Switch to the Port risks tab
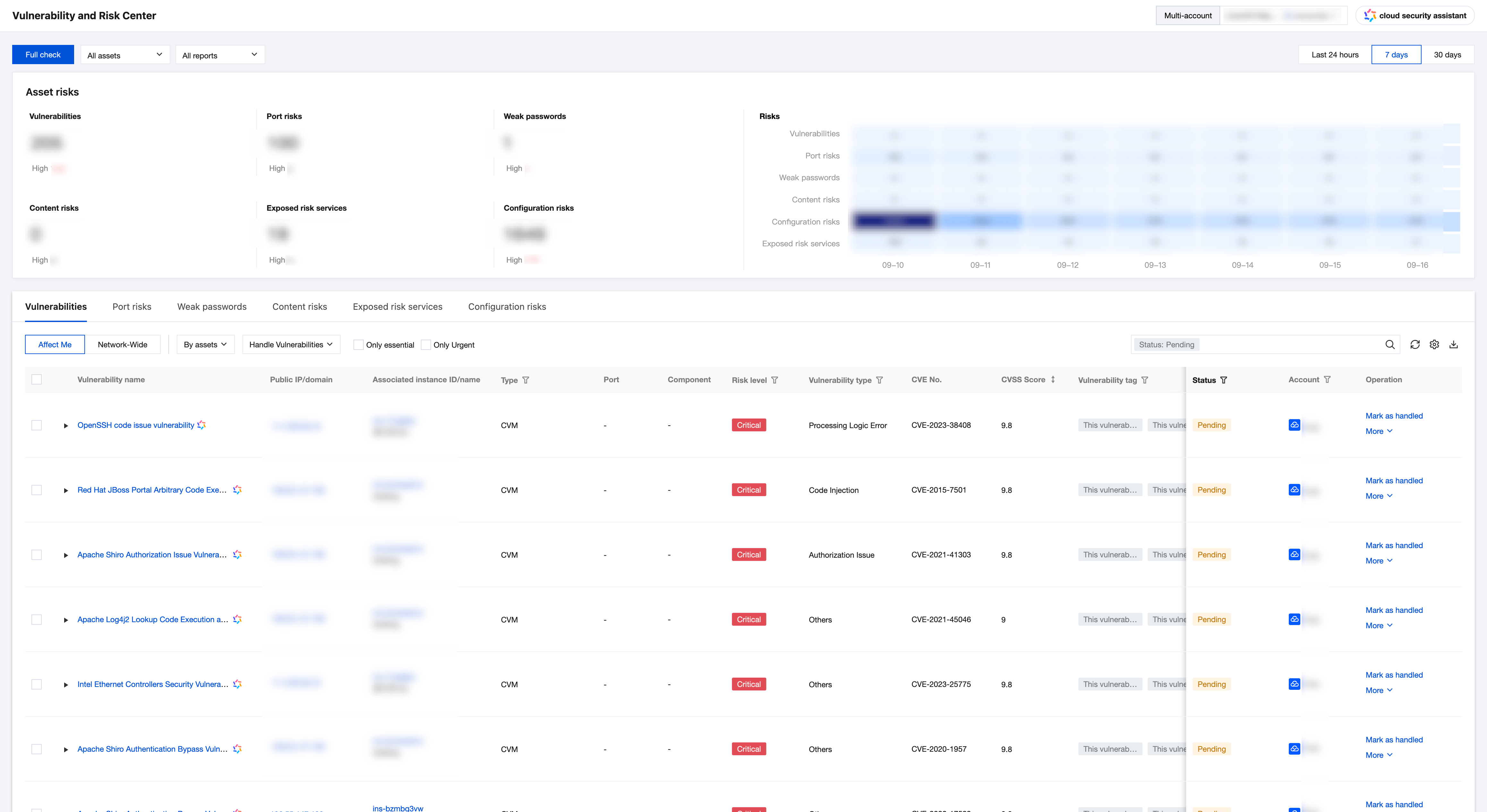 [x=132, y=307]
